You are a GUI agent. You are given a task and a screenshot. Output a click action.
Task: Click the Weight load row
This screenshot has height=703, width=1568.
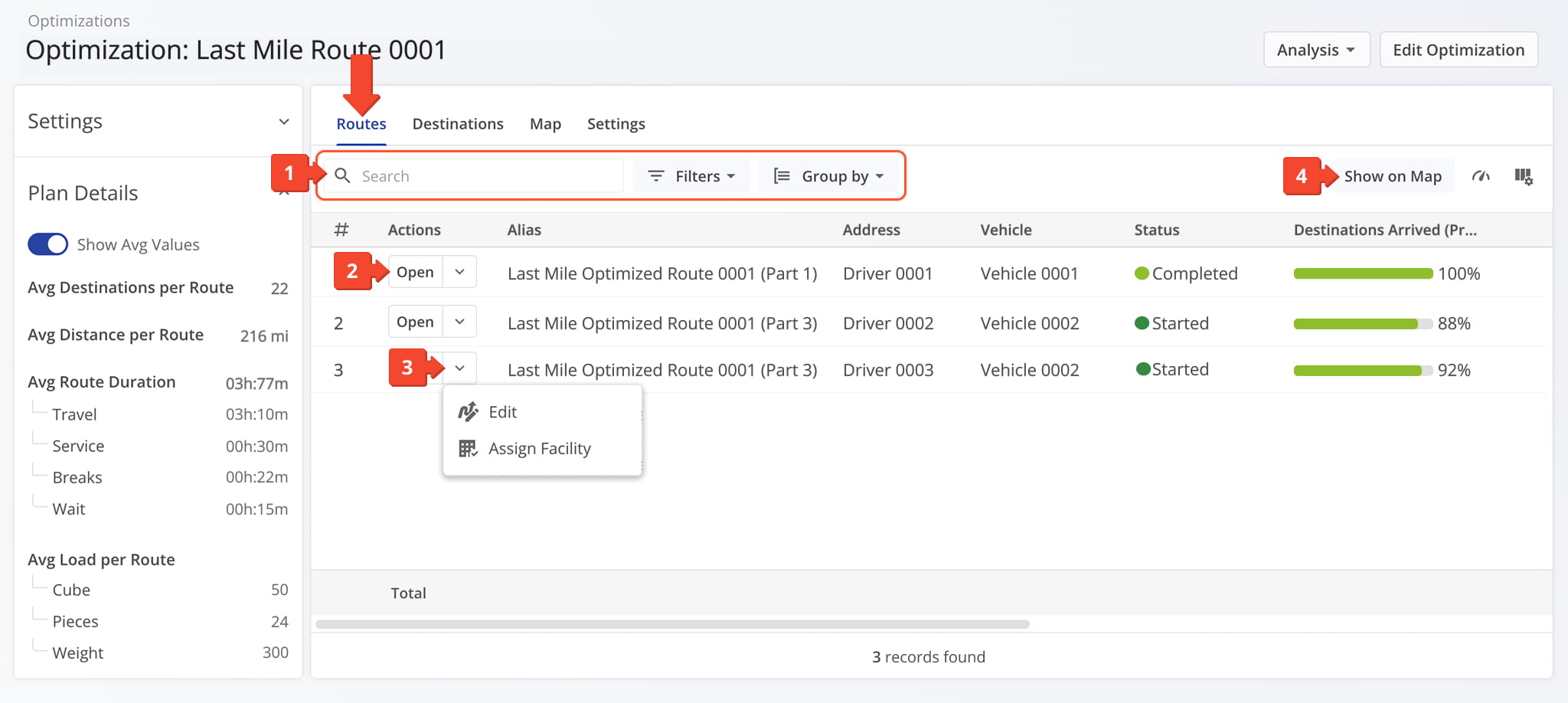[x=158, y=652]
